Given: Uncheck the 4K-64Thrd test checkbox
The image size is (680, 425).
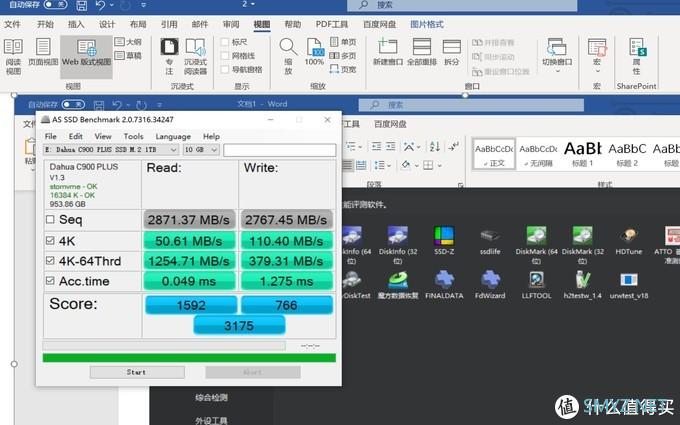Looking at the screenshot, I should (50, 261).
